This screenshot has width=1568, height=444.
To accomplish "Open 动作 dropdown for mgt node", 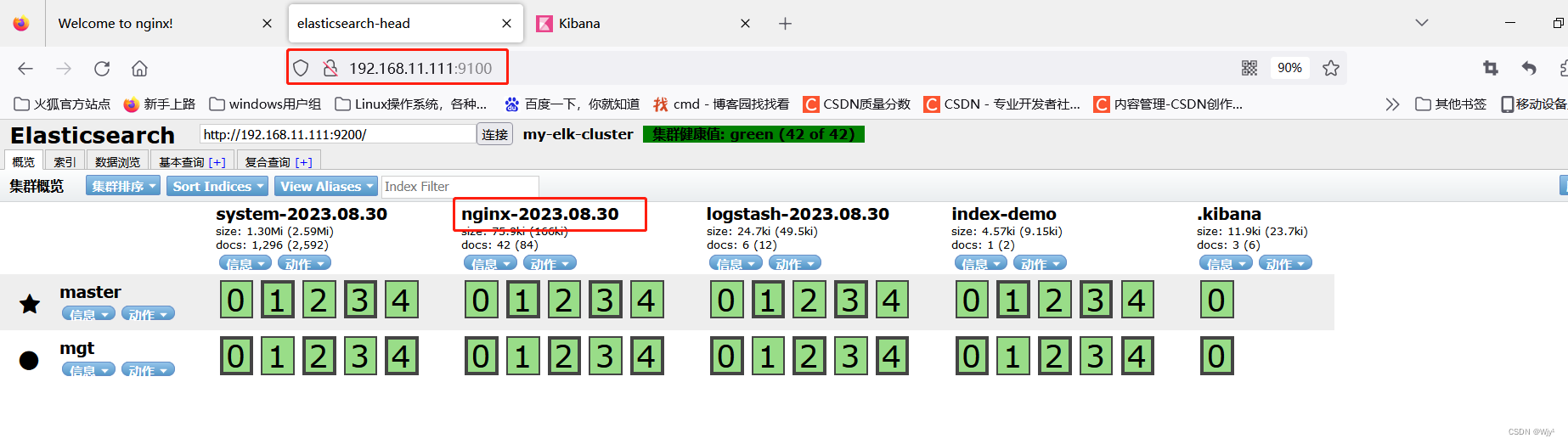I will [x=148, y=369].
